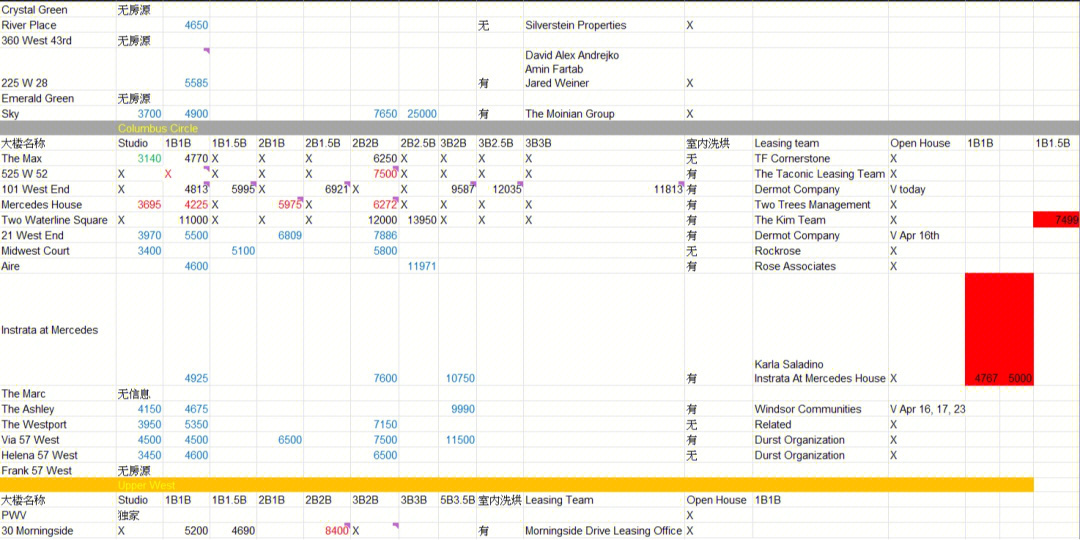Select the 13950 price for Two Waterline Square
1080x540 pixels.
click(422, 220)
